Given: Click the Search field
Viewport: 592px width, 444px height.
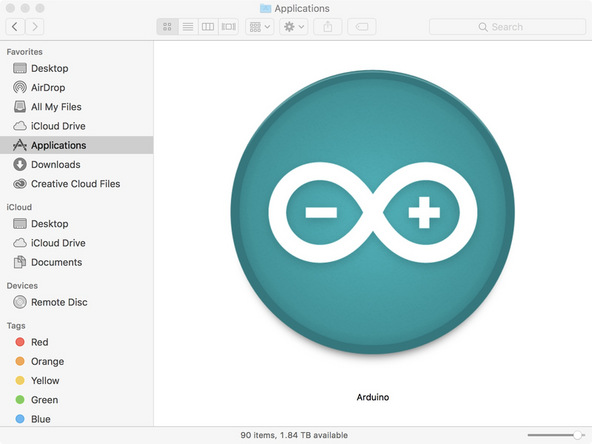Looking at the screenshot, I should 507,27.
